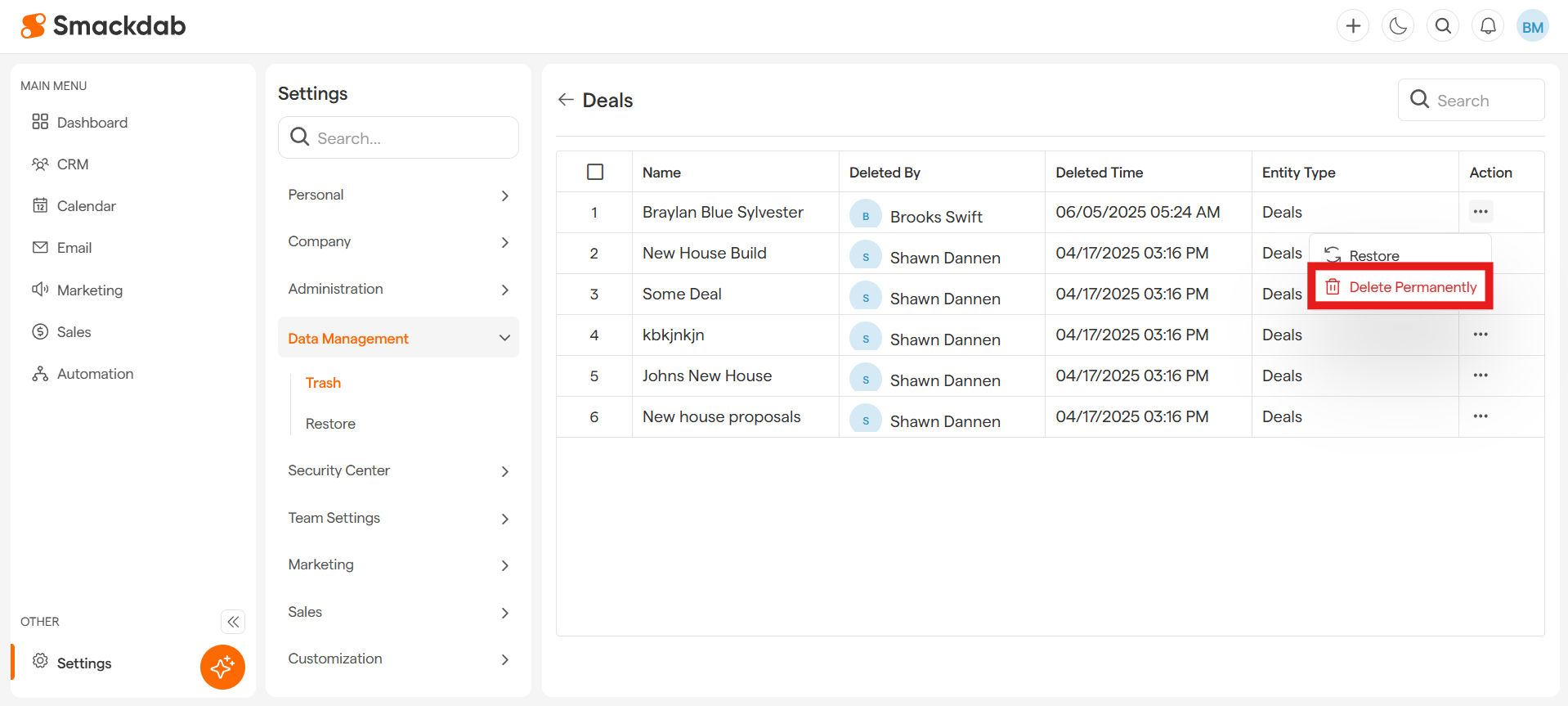Click the Deals page title

[607, 100]
